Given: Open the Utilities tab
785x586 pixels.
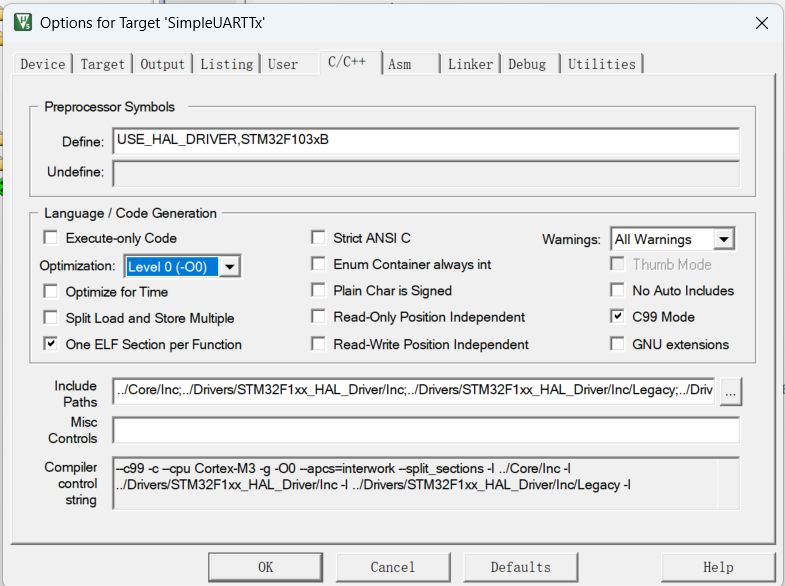Looking at the screenshot, I should pos(601,65).
